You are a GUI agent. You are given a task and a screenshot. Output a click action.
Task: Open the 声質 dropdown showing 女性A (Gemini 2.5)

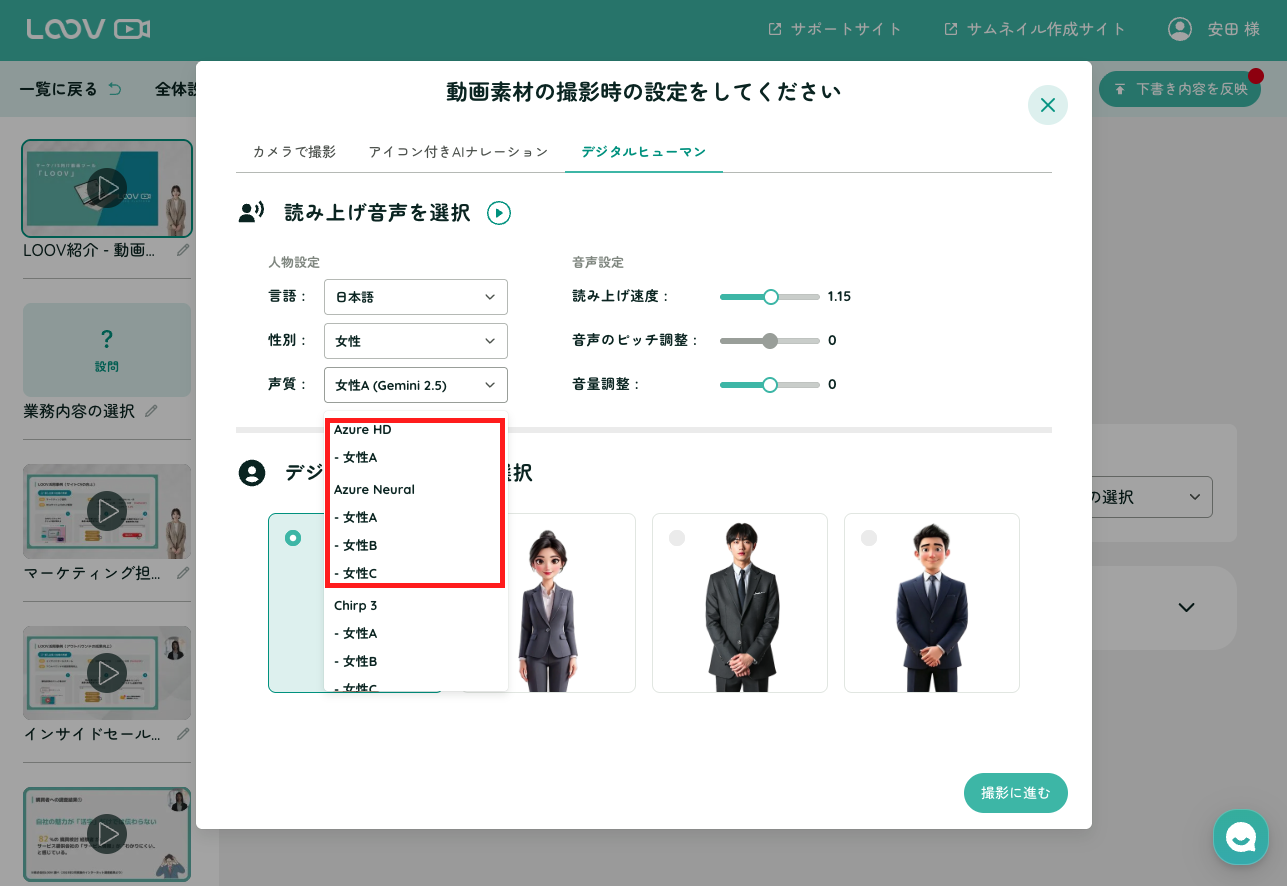coord(416,385)
